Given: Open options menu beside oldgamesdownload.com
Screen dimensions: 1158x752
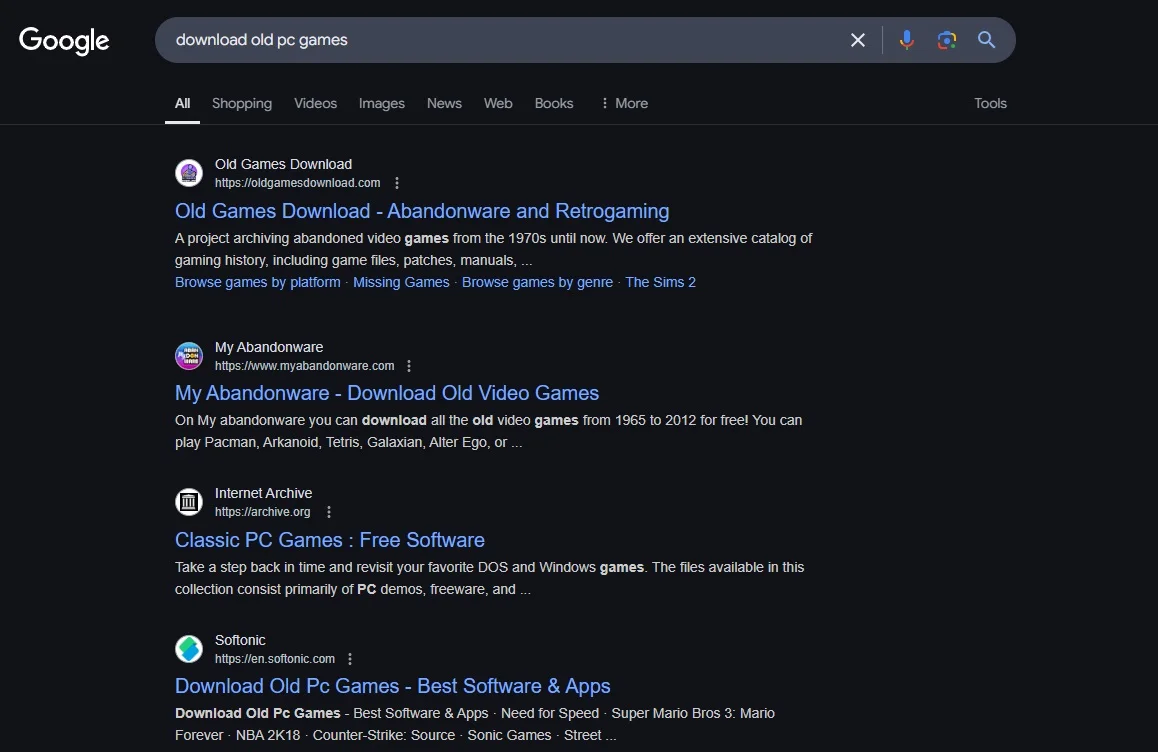Looking at the screenshot, I should [x=397, y=183].
